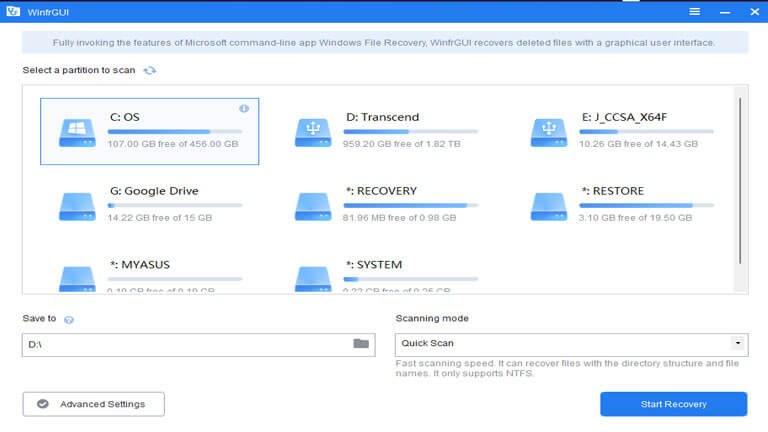Select the SYSTEM partition disk icon
The image size is (768, 432).
tap(313, 279)
